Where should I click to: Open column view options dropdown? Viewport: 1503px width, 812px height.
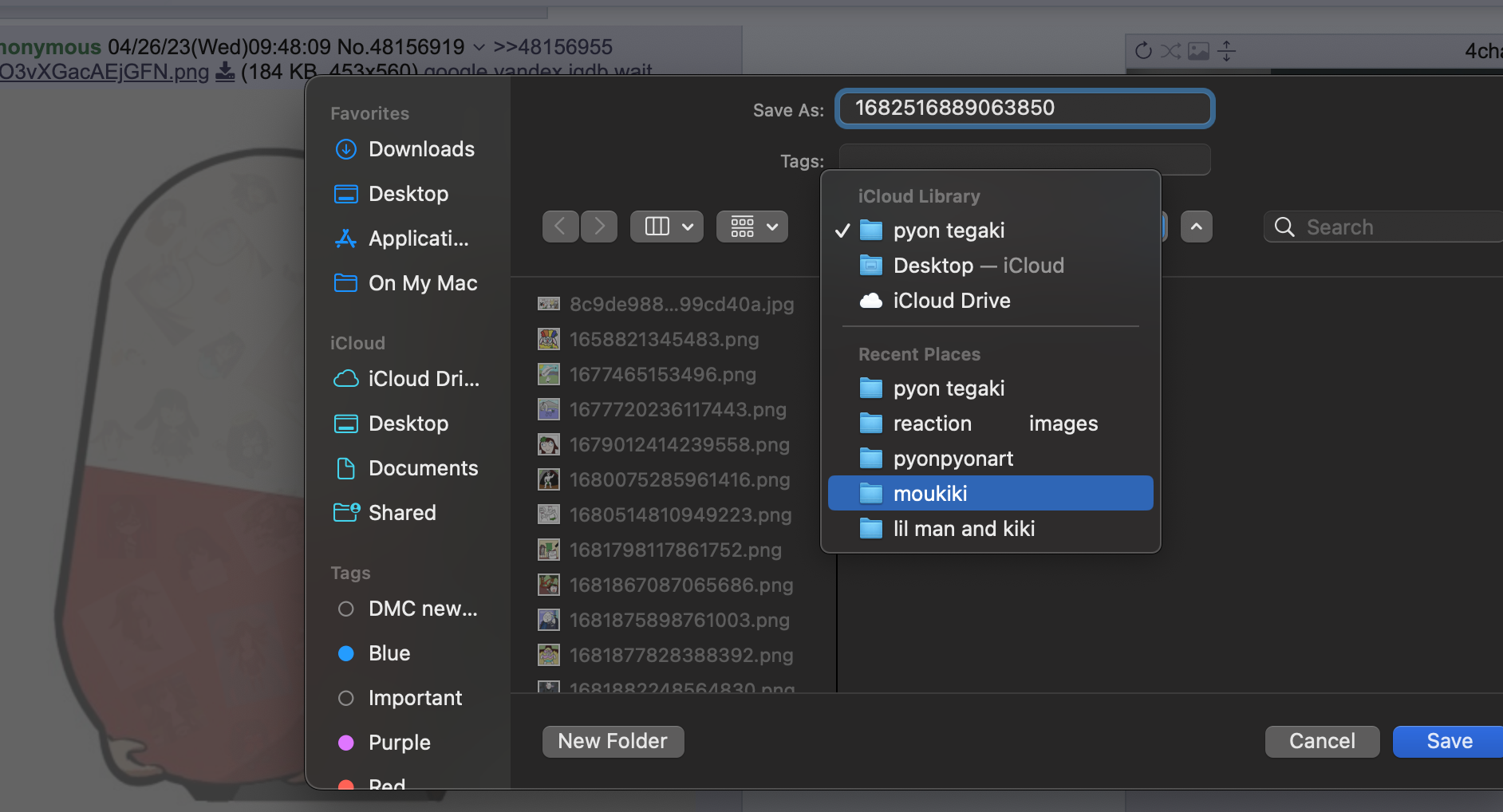pos(667,227)
